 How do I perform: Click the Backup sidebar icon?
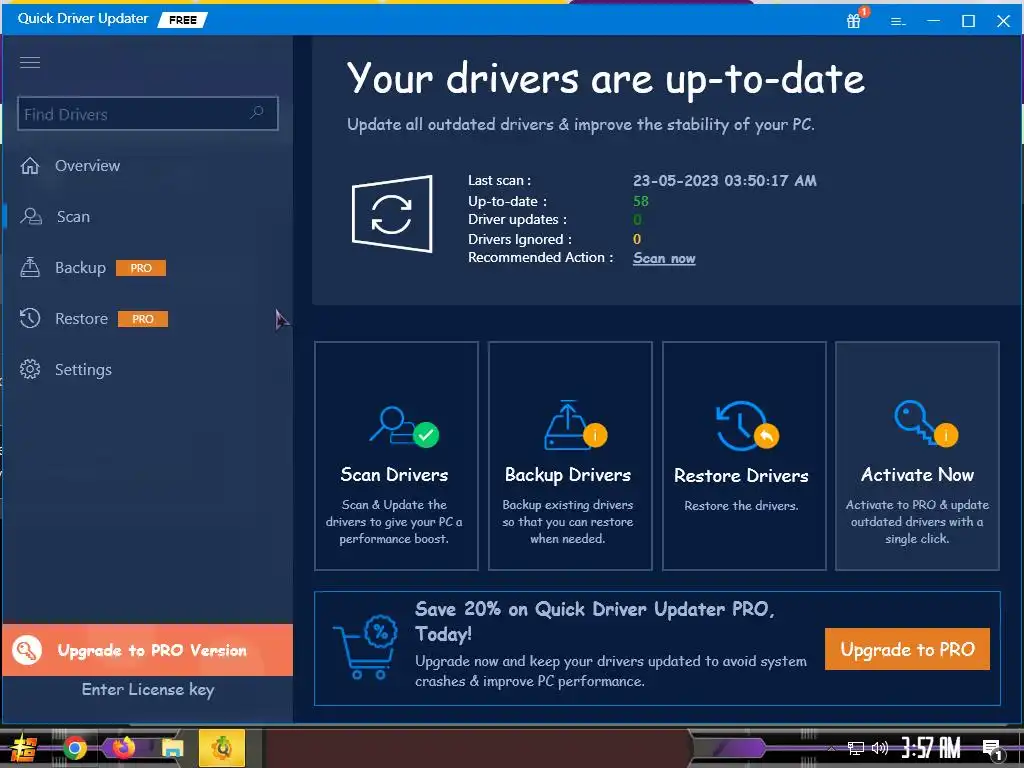pos(30,267)
